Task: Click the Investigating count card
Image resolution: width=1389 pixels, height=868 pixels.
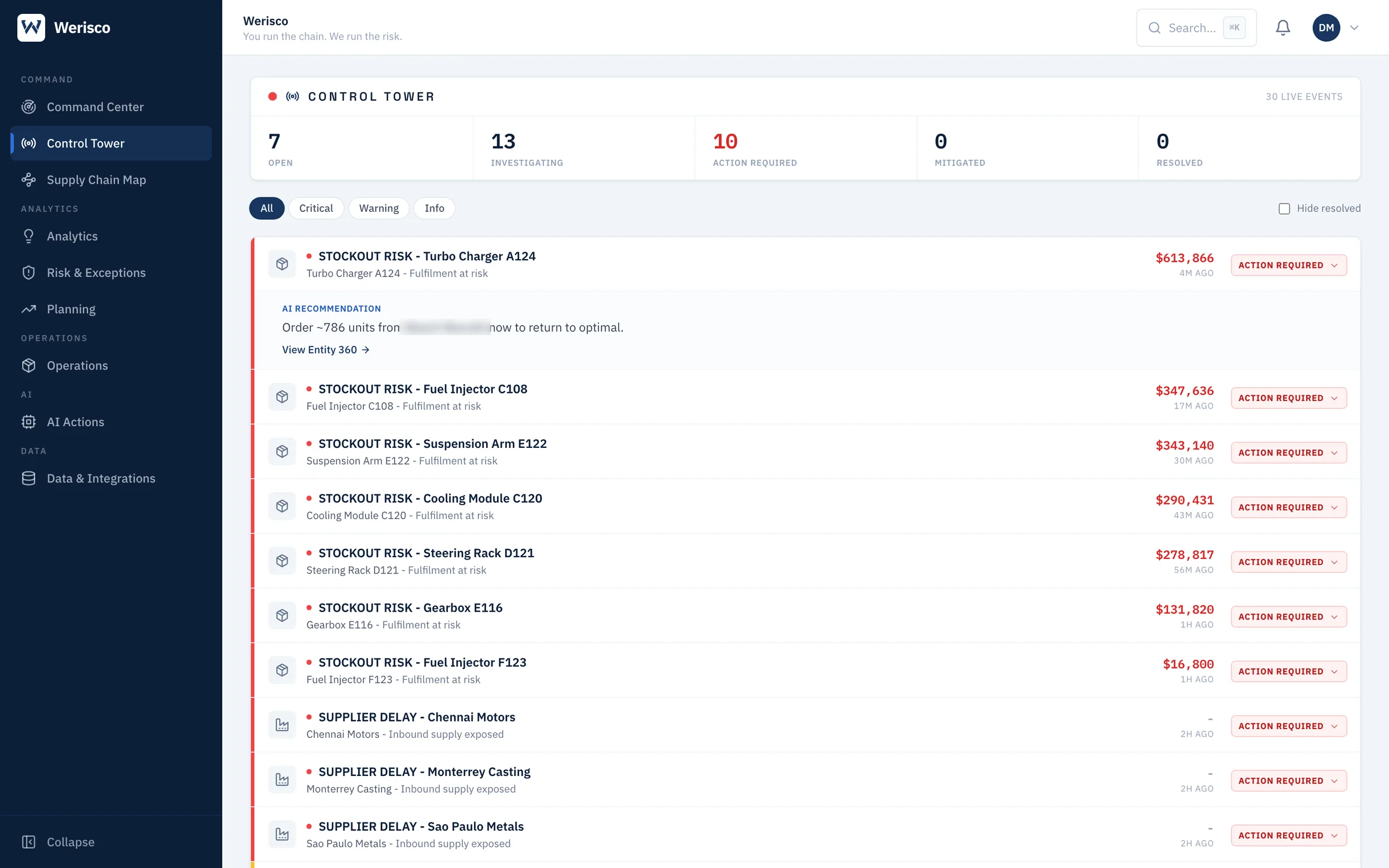Action: point(584,148)
